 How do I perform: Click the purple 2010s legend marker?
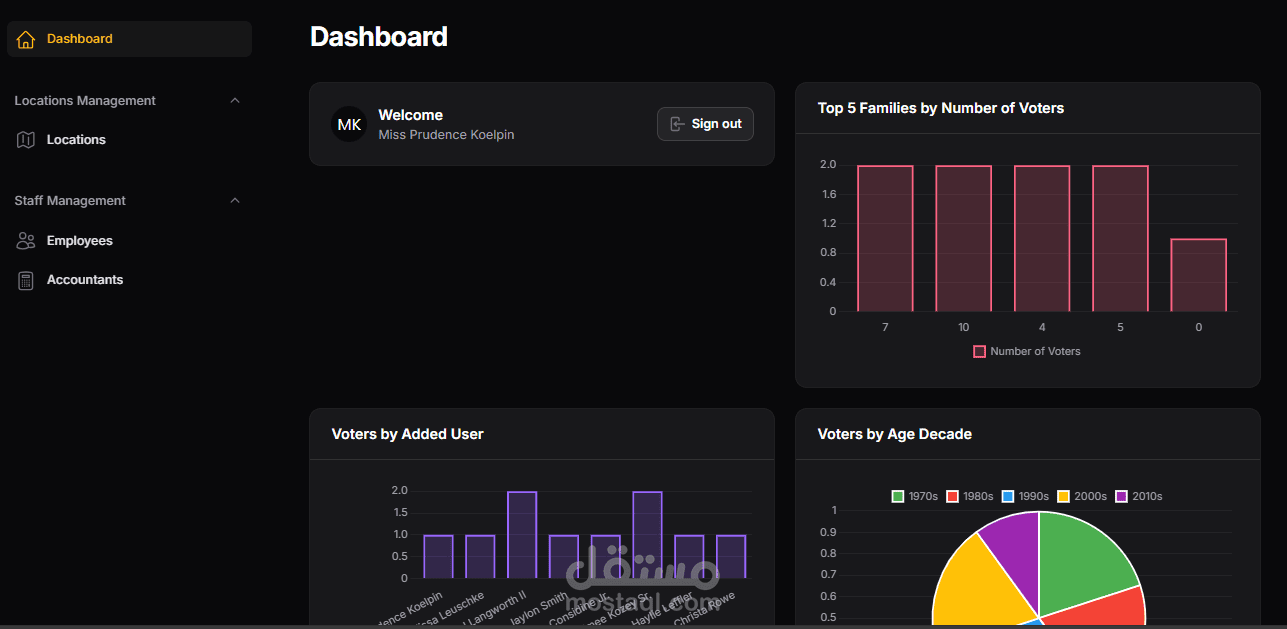point(1121,495)
